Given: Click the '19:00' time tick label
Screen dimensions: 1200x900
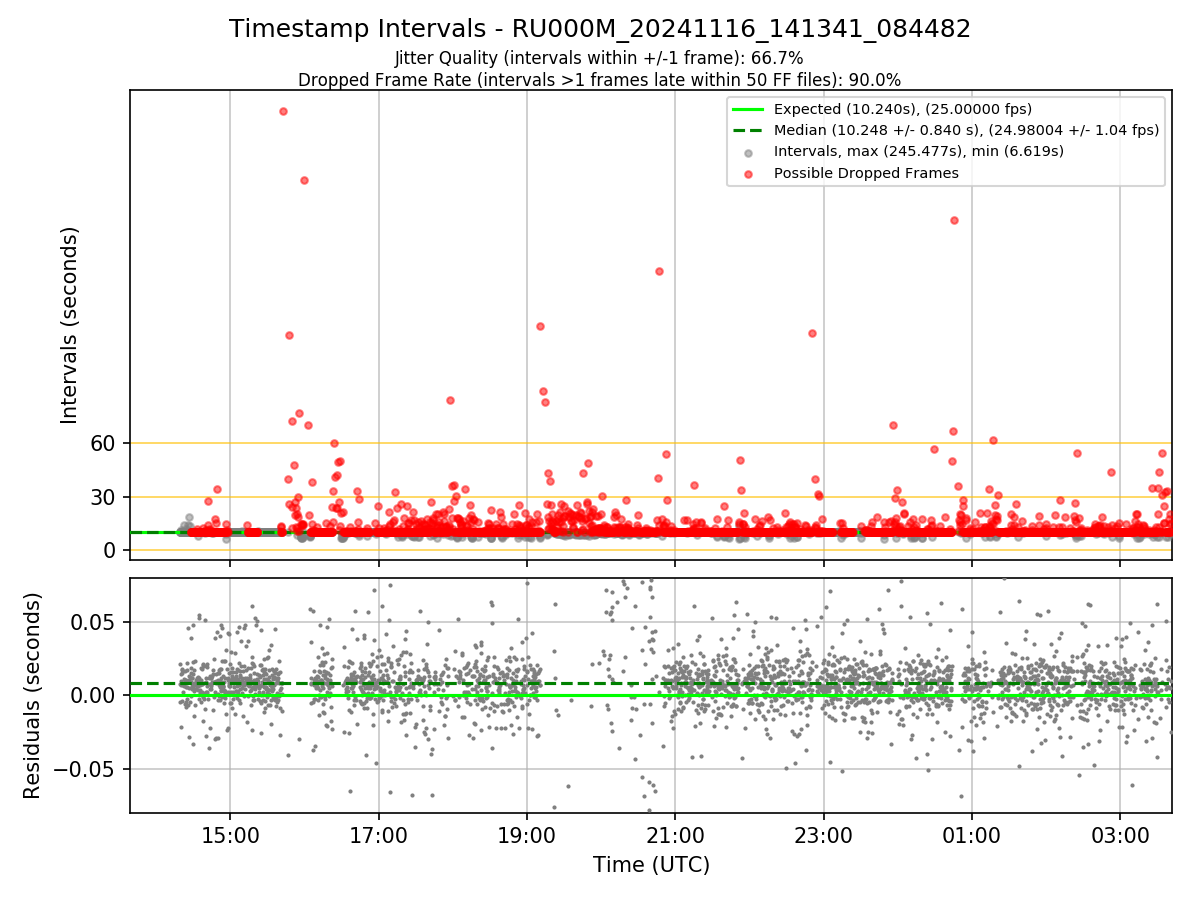Looking at the screenshot, I should point(527,834).
